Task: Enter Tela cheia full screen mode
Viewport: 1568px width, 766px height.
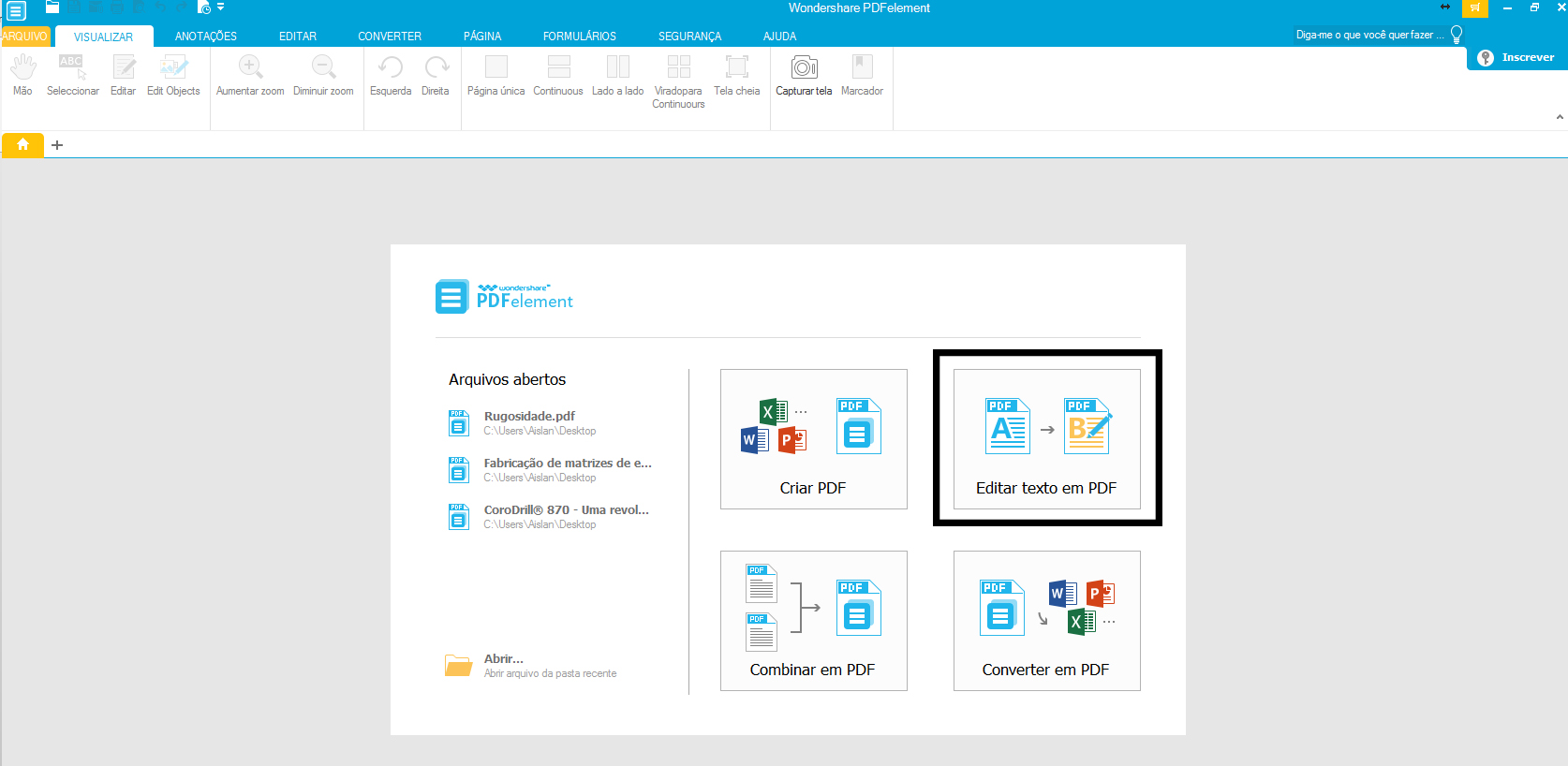Action: coord(737,75)
